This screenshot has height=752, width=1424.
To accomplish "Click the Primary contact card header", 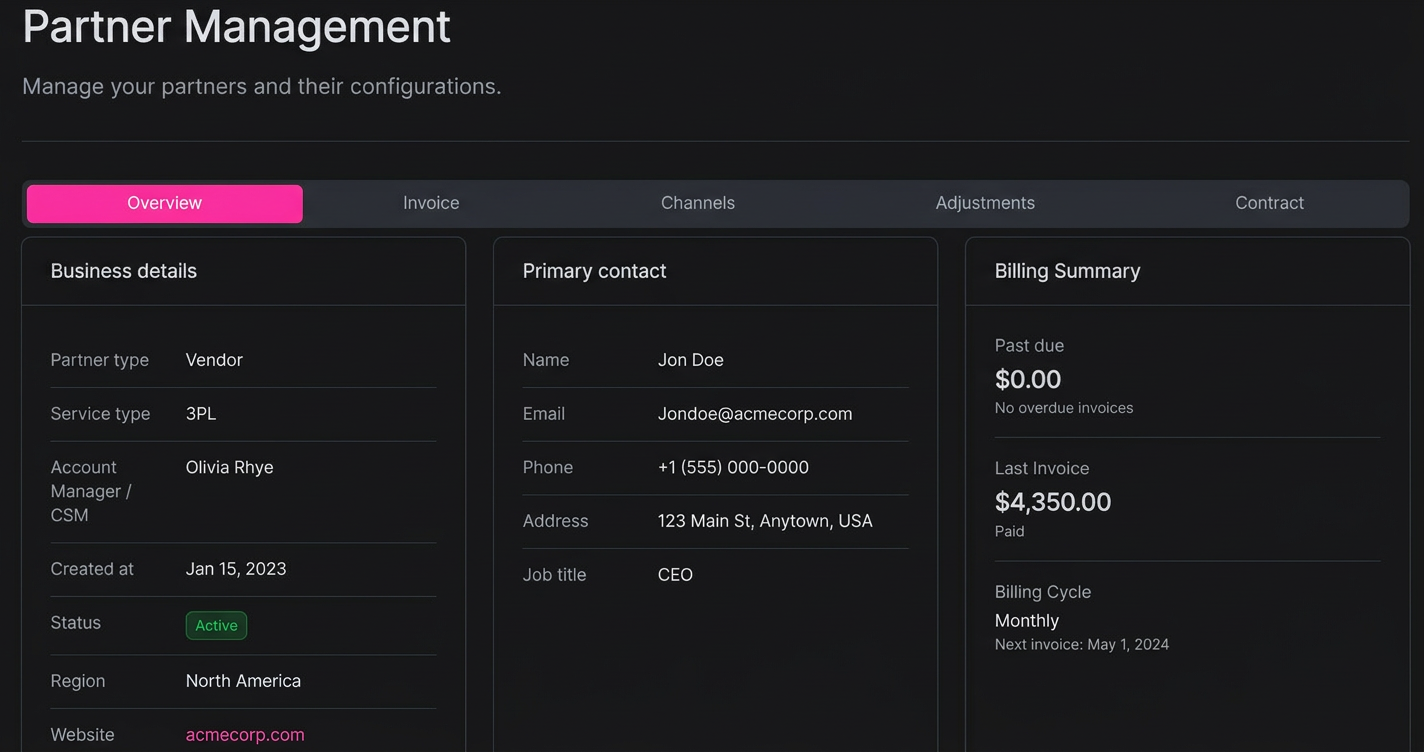I will [594, 270].
